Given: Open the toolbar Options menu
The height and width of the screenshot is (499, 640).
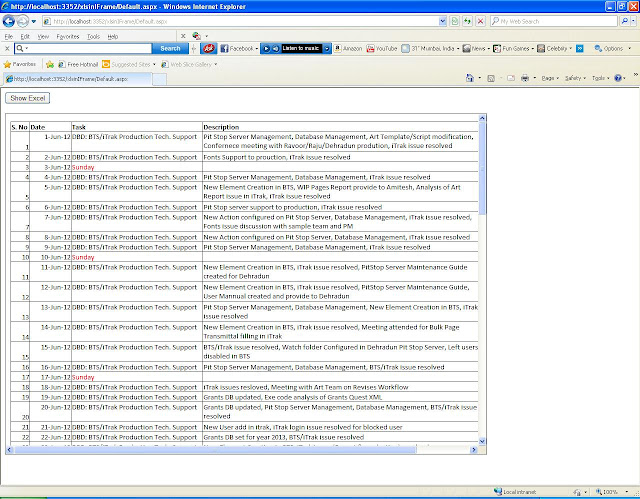Looking at the screenshot, I should point(612,49).
